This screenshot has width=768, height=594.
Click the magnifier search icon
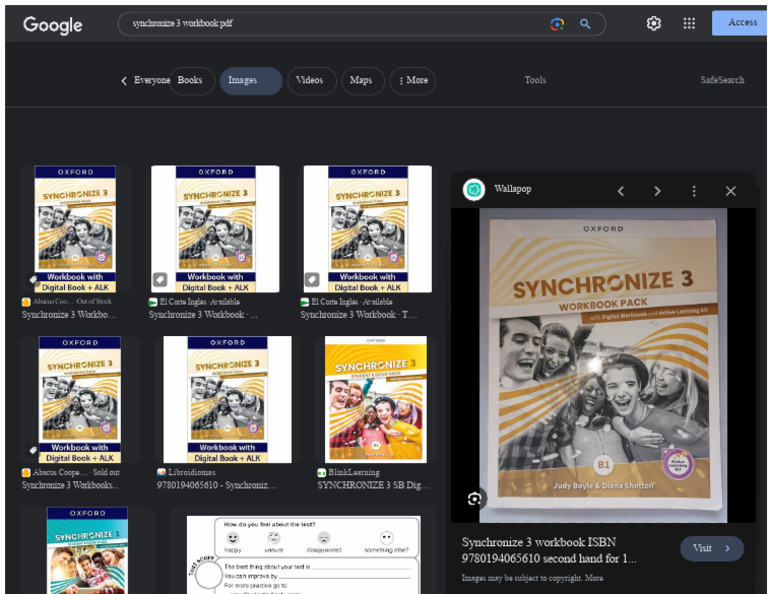[585, 24]
